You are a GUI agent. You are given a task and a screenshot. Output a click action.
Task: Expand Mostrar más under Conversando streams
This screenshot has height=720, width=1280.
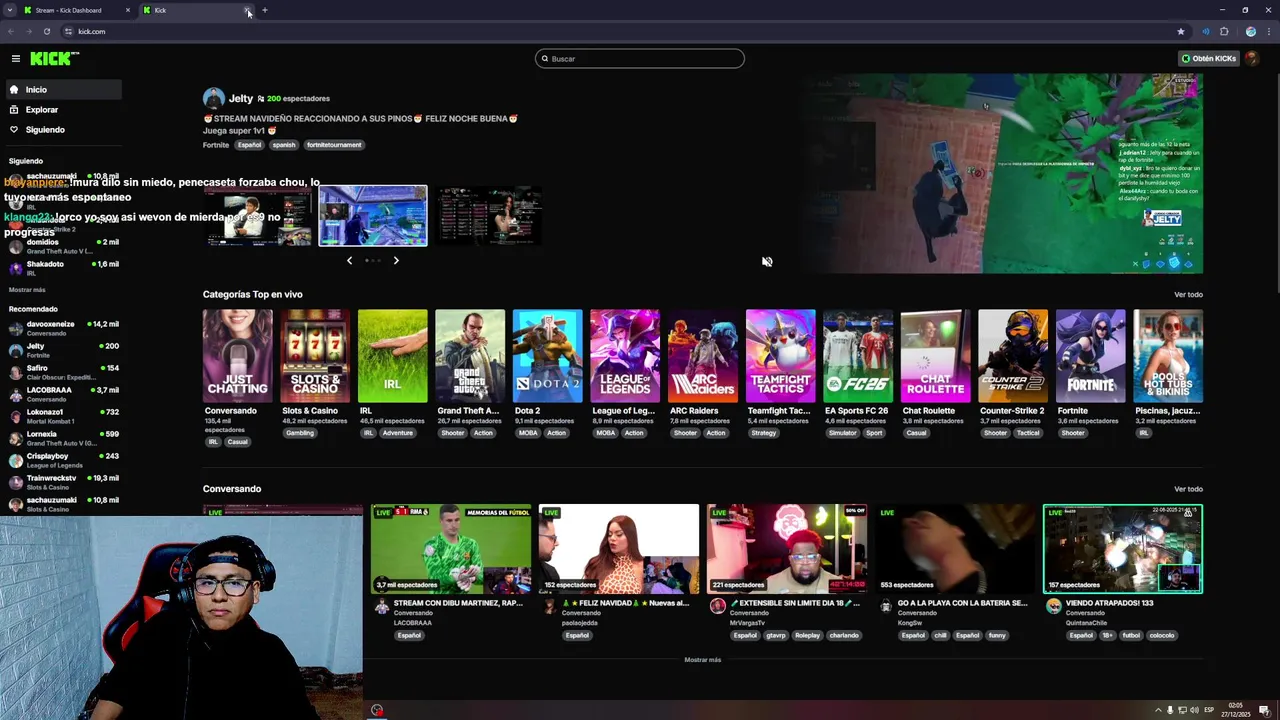pyautogui.click(x=702, y=660)
